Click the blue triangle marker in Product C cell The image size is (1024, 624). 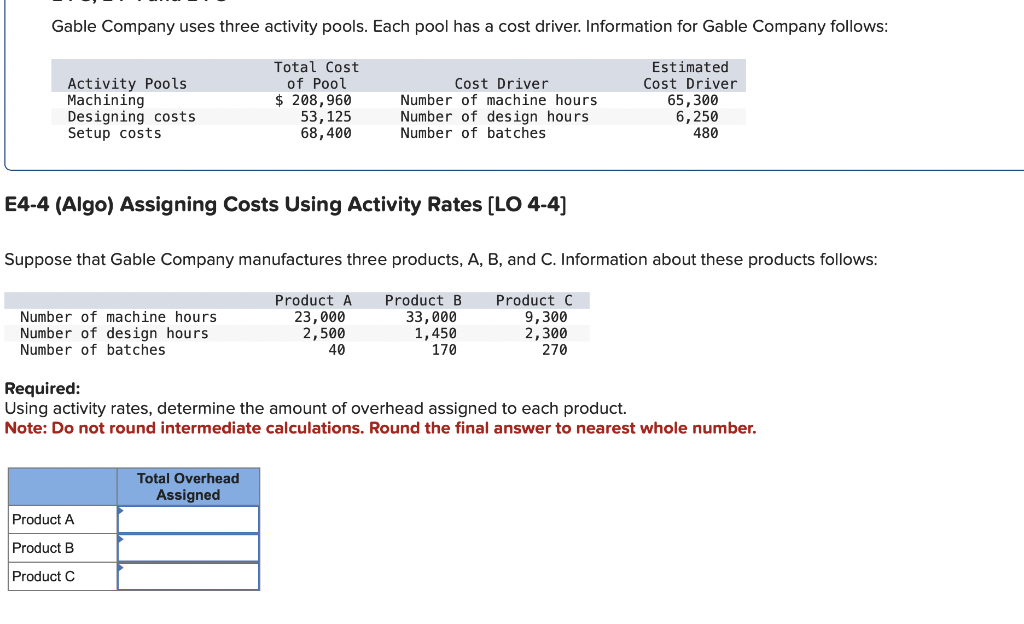click(122, 570)
